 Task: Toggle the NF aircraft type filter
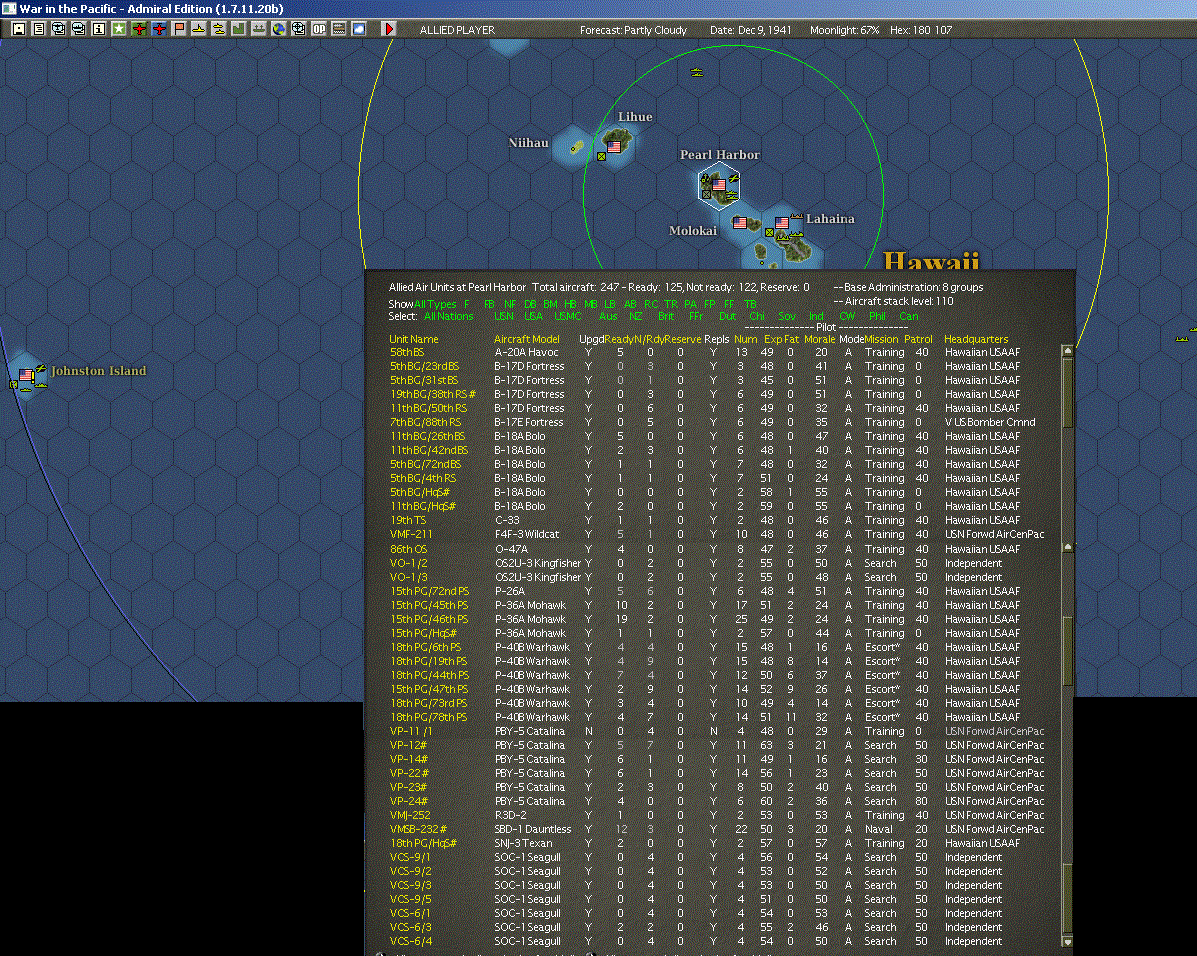coord(510,304)
